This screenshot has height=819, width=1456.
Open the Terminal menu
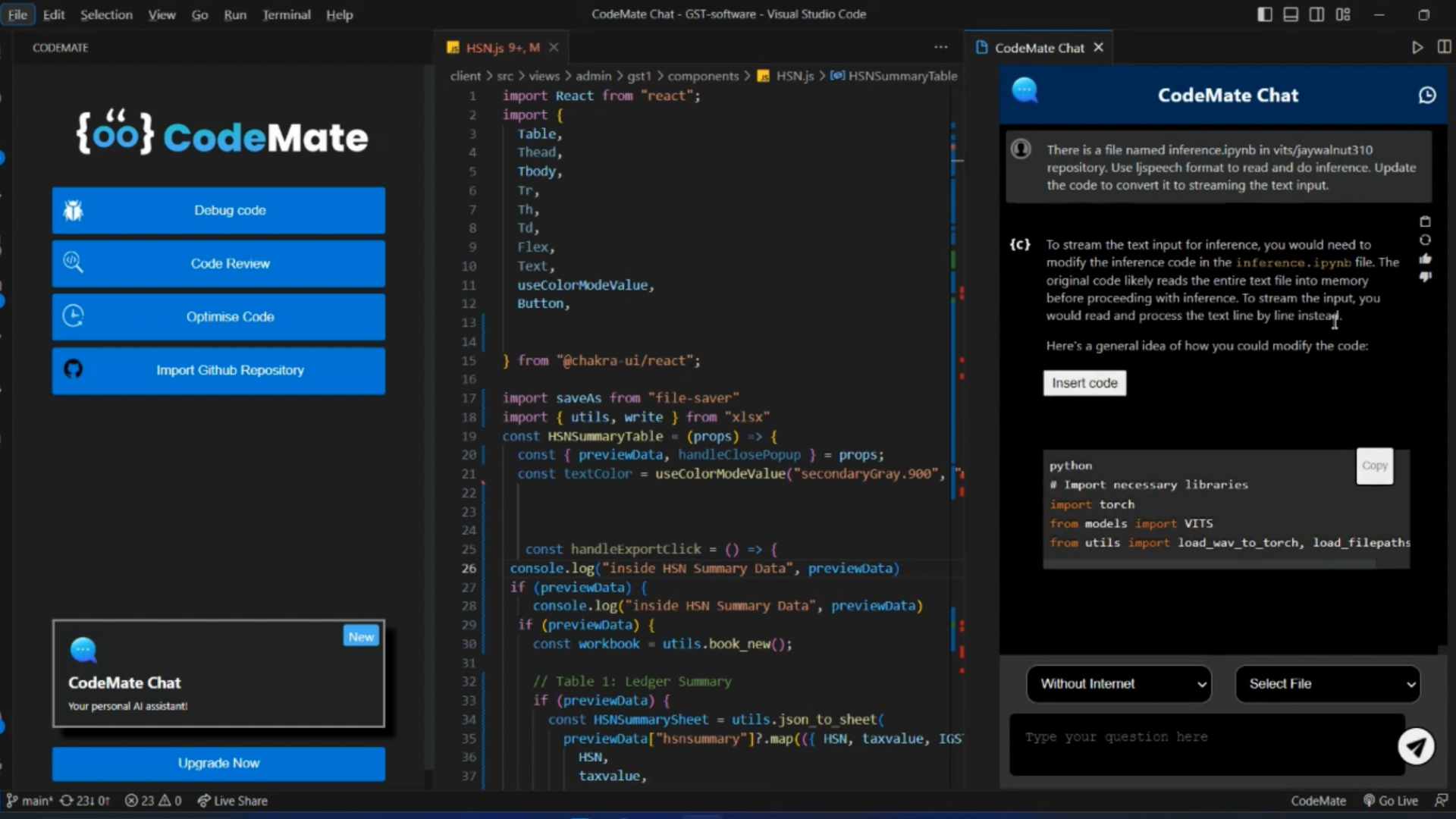click(x=286, y=14)
